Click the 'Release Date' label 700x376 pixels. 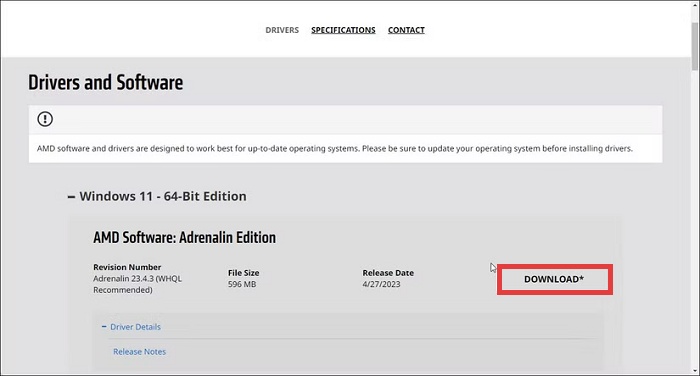click(388, 273)
